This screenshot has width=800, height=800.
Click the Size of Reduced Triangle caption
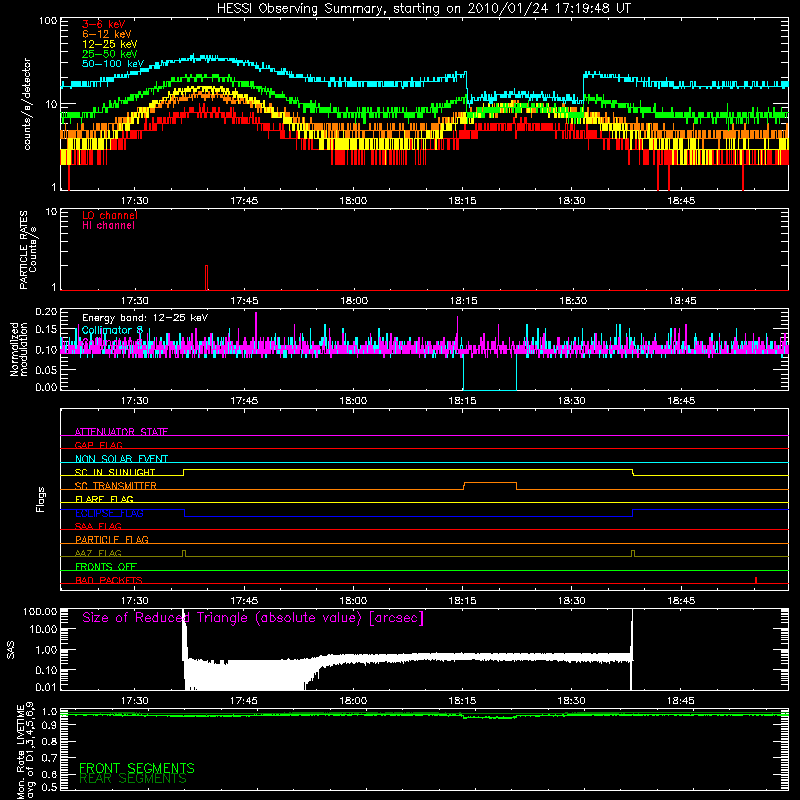point(253,618)
